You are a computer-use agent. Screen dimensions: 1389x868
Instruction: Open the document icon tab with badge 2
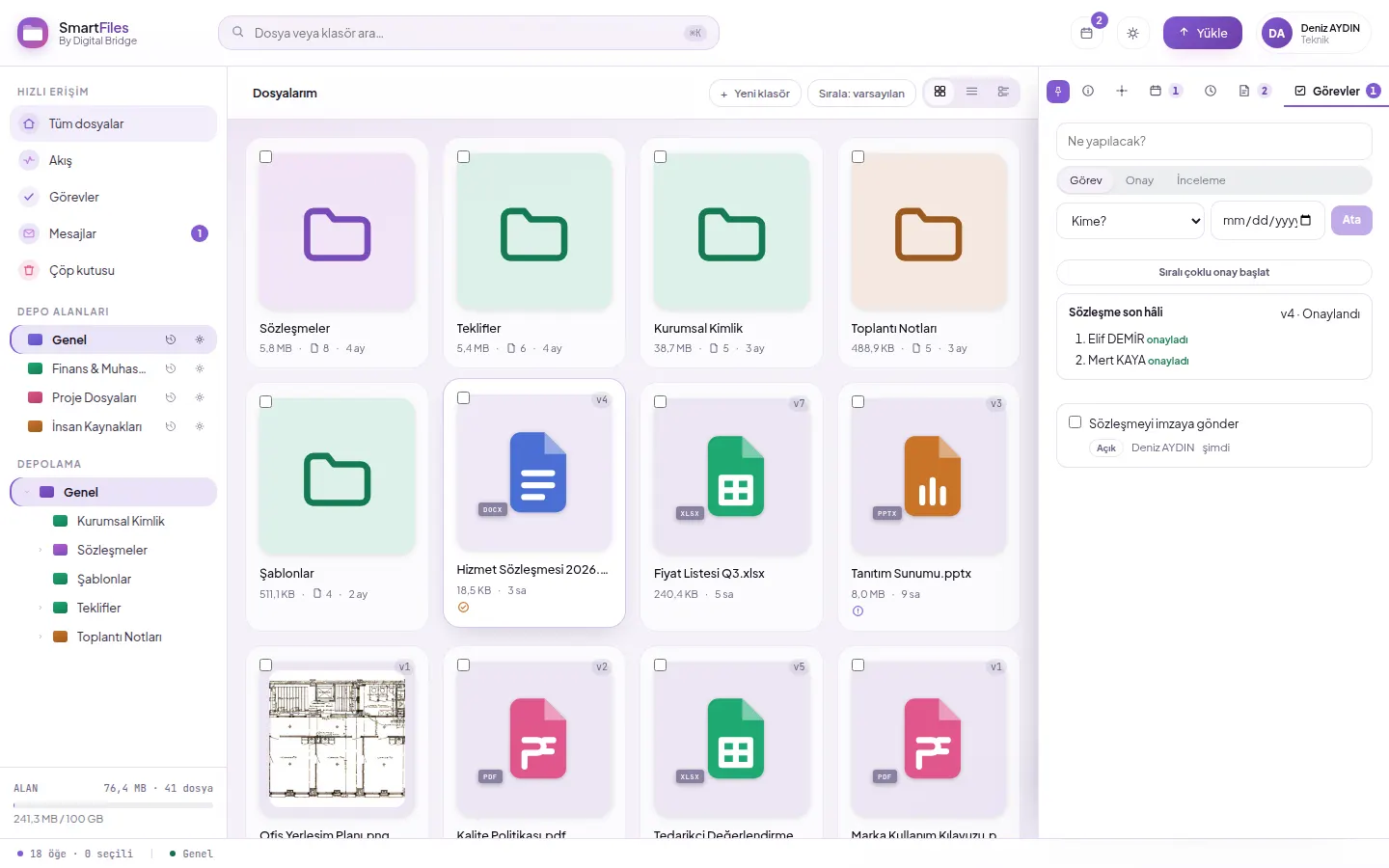coord(1254,91)
